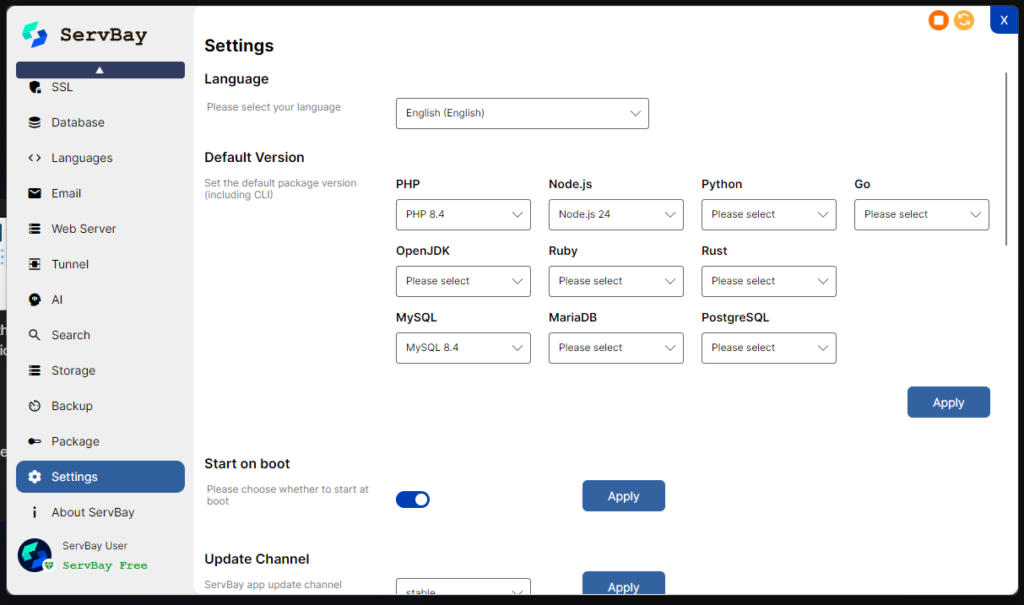Navigate to the Tunnel section
This screenshot has width=1024, height=605.
(100, 264)
